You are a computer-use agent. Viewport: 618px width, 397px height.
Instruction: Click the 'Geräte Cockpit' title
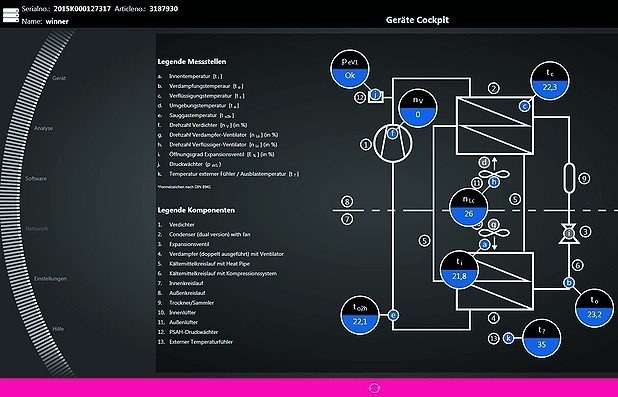pos(417,20)
